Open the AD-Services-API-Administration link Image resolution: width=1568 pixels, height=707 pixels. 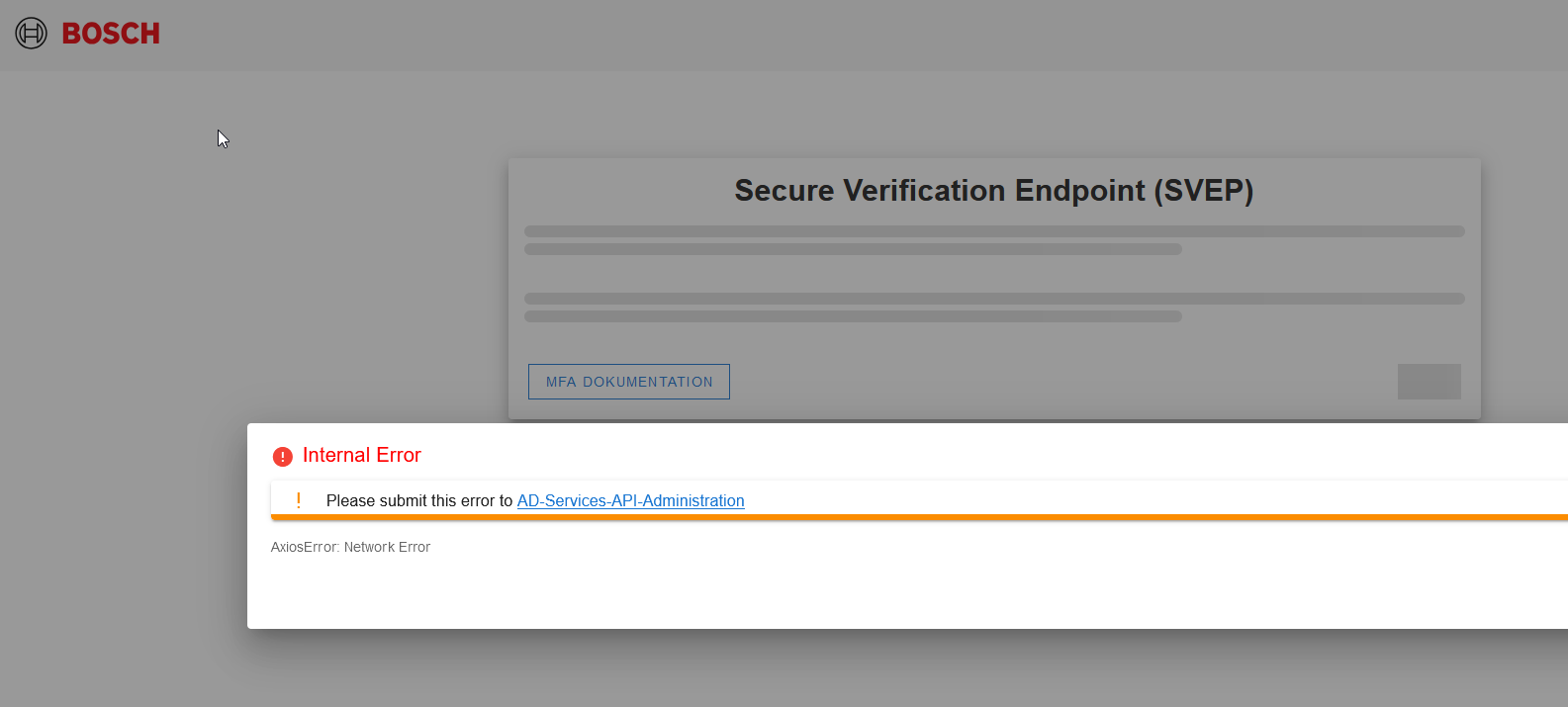pos(630,500)
